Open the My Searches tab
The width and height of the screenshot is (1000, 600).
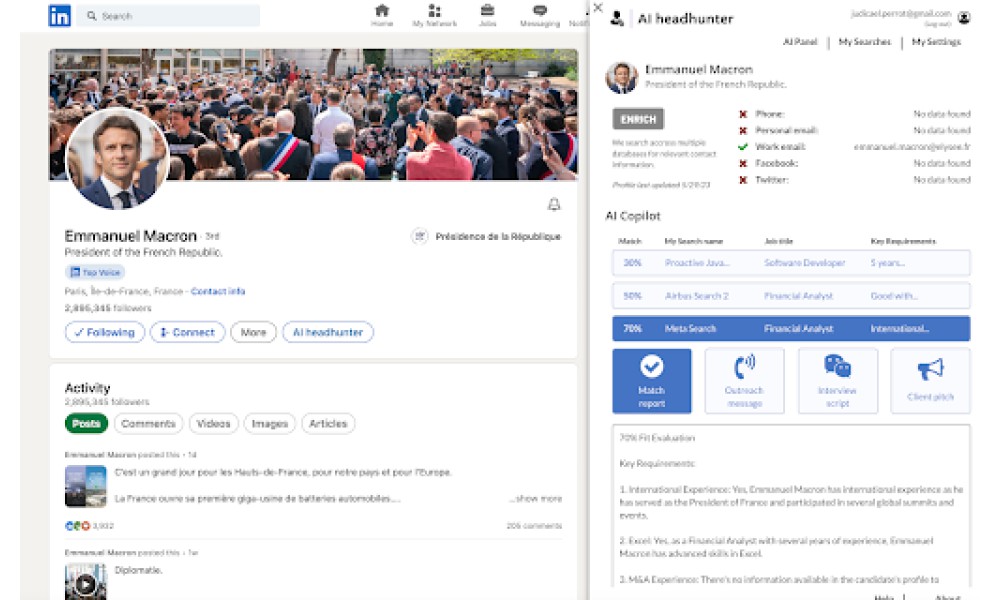point(864,41)
